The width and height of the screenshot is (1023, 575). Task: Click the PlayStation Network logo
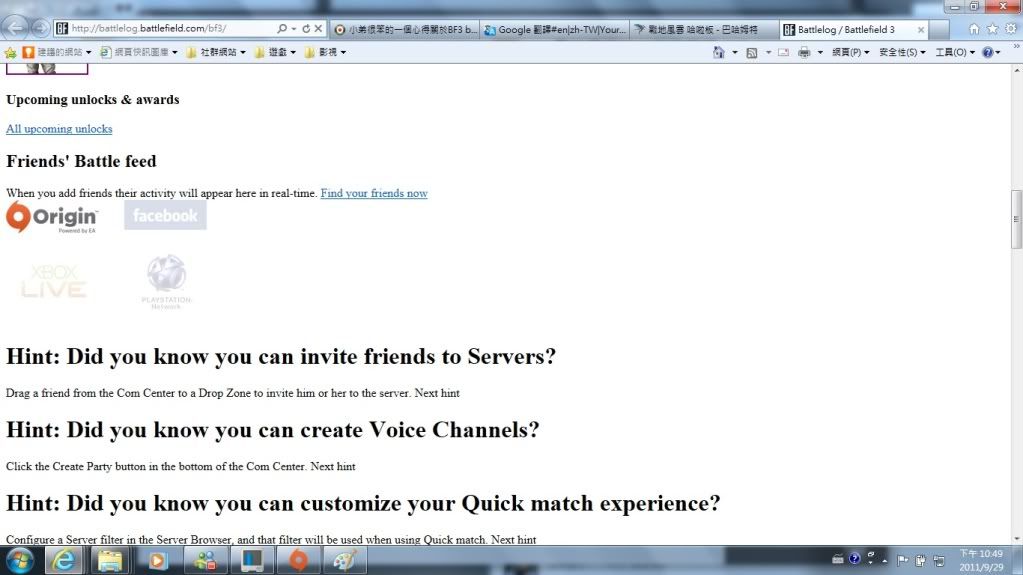tap(166, 282)
